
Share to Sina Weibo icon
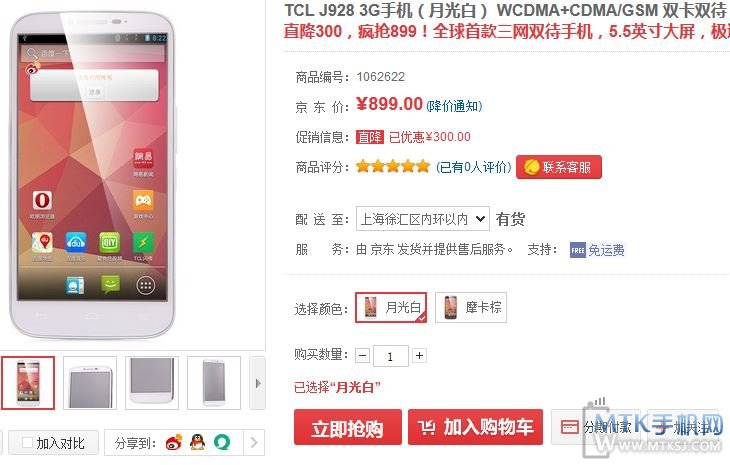pos(174,442)
